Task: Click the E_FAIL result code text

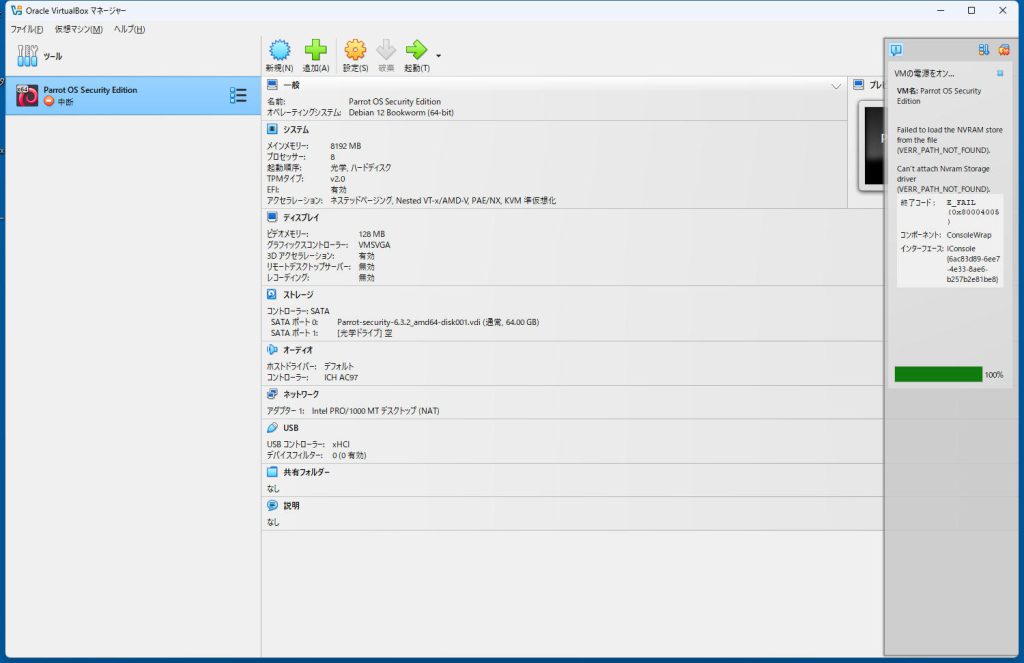Action: 961,202
